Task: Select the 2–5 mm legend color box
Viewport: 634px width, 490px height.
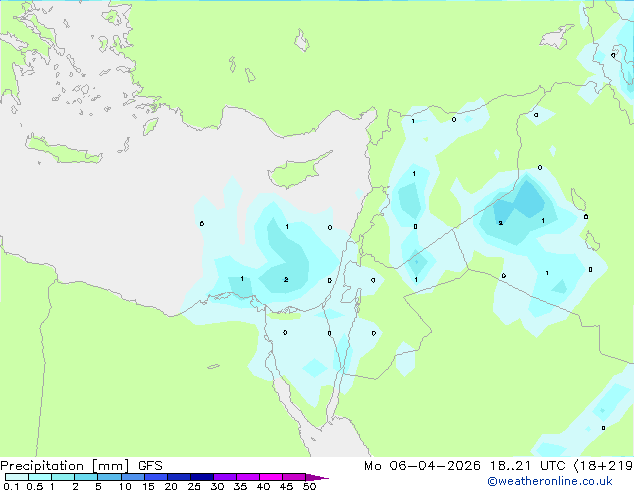Action: click(x=86, y=477)
